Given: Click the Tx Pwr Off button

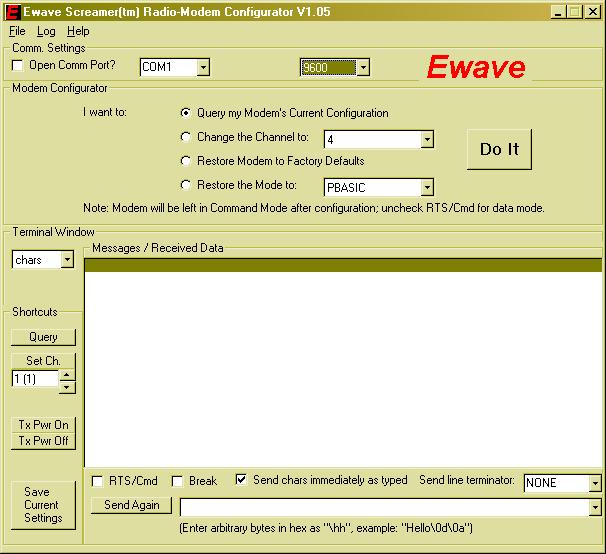Looking at the screenshot, I should coord(43,441).
